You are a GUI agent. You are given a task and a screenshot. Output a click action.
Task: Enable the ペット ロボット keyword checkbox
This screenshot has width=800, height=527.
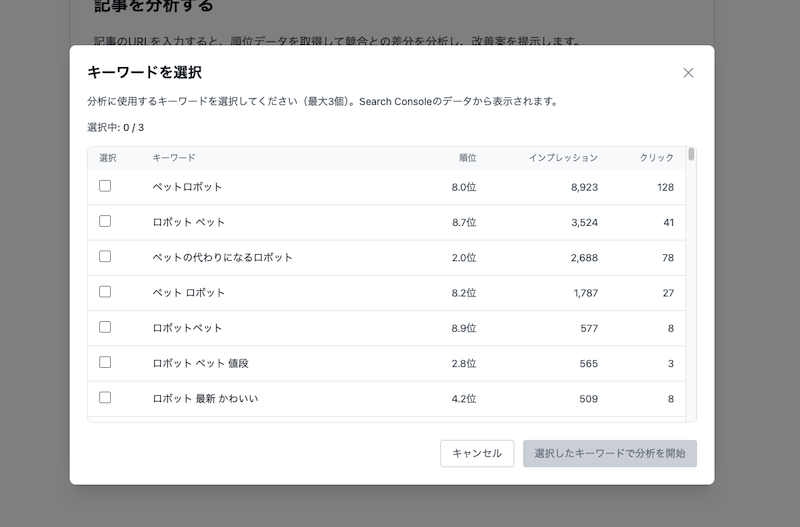pyautogui.click(x=105, y=292)
